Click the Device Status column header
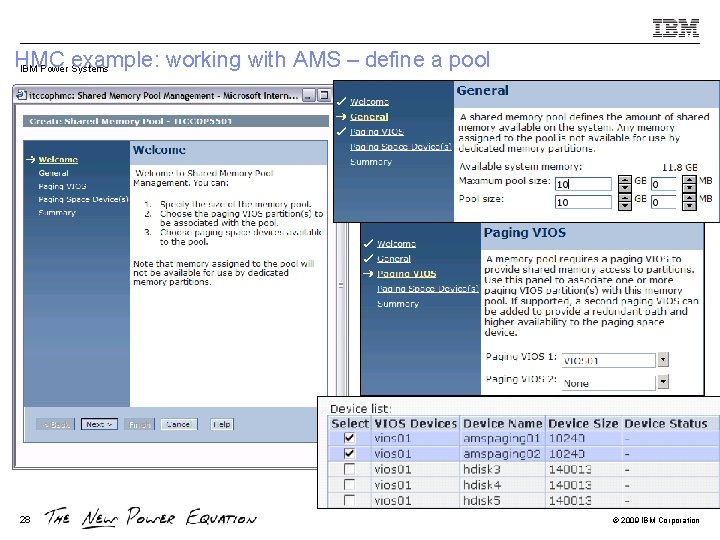 click(x=666, y=423)
